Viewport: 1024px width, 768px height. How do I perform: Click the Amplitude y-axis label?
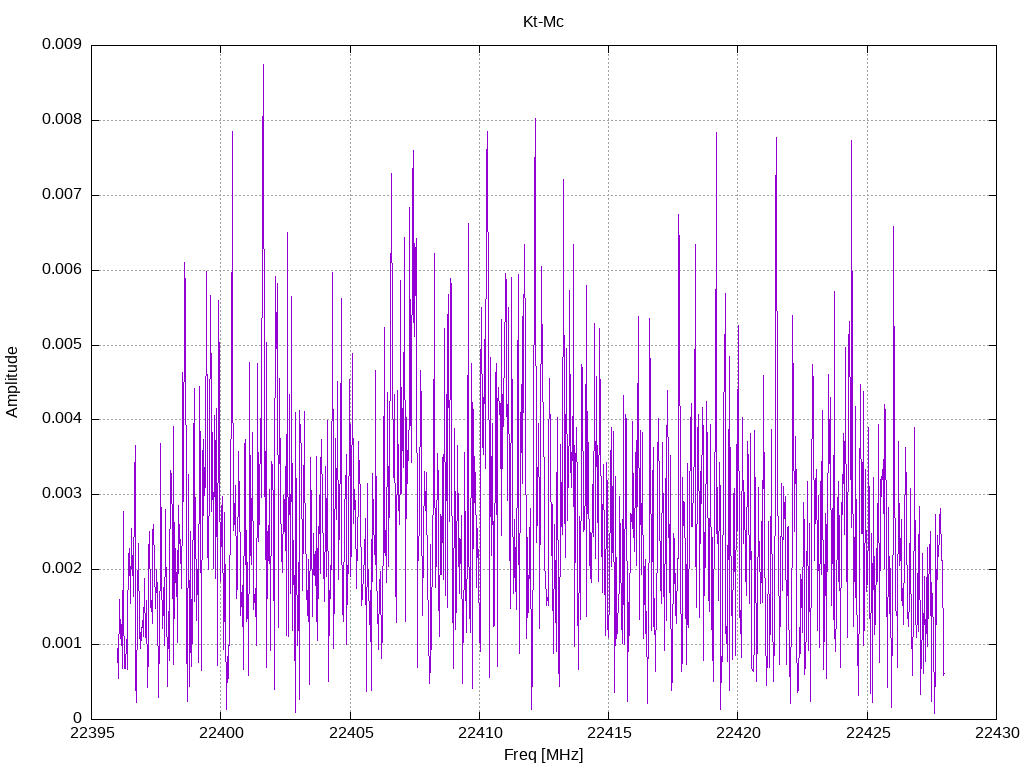pyautogui.click(x=12, y=382)
